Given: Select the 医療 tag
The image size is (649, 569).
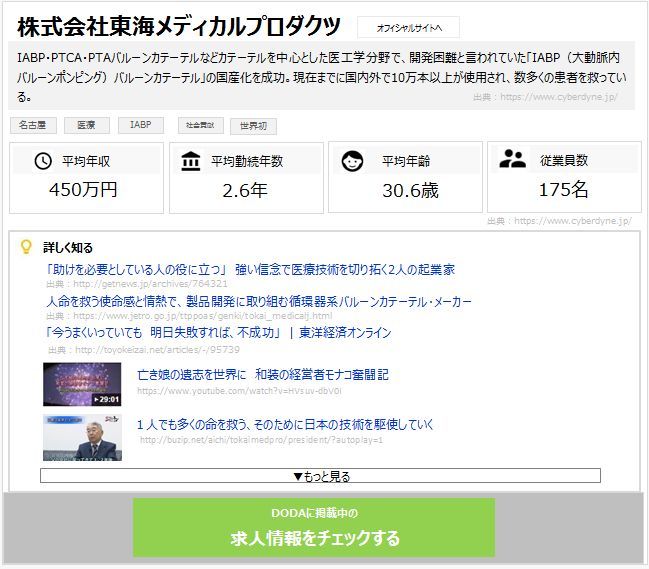Looking at the screenshot, I should click(87, 125).
